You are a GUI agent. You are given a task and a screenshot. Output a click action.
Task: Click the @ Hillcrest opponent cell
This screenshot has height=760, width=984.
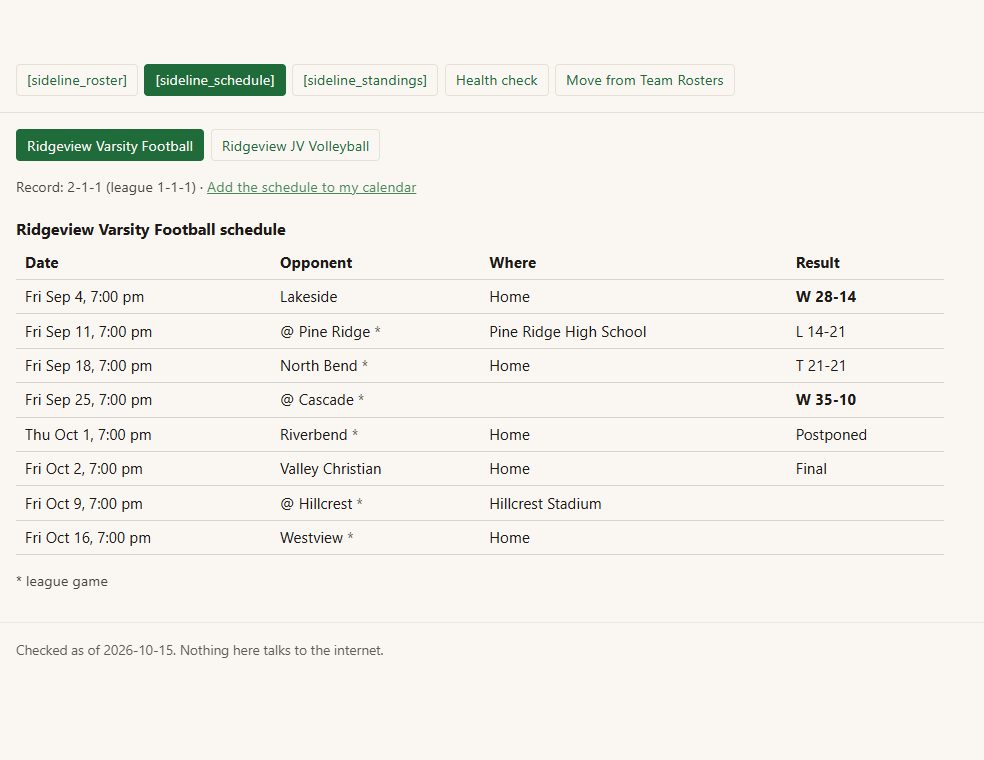(321, 504)
